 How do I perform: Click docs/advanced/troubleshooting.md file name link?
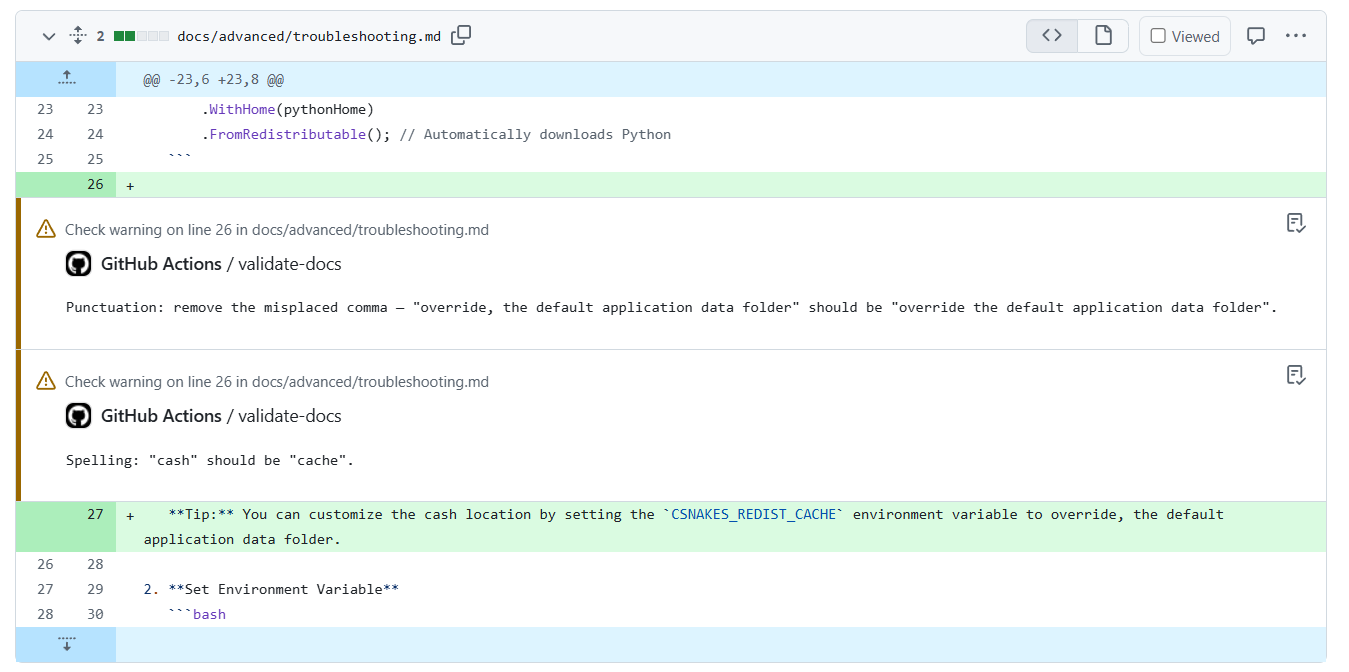pyautogui.click(x=309, y=36)
